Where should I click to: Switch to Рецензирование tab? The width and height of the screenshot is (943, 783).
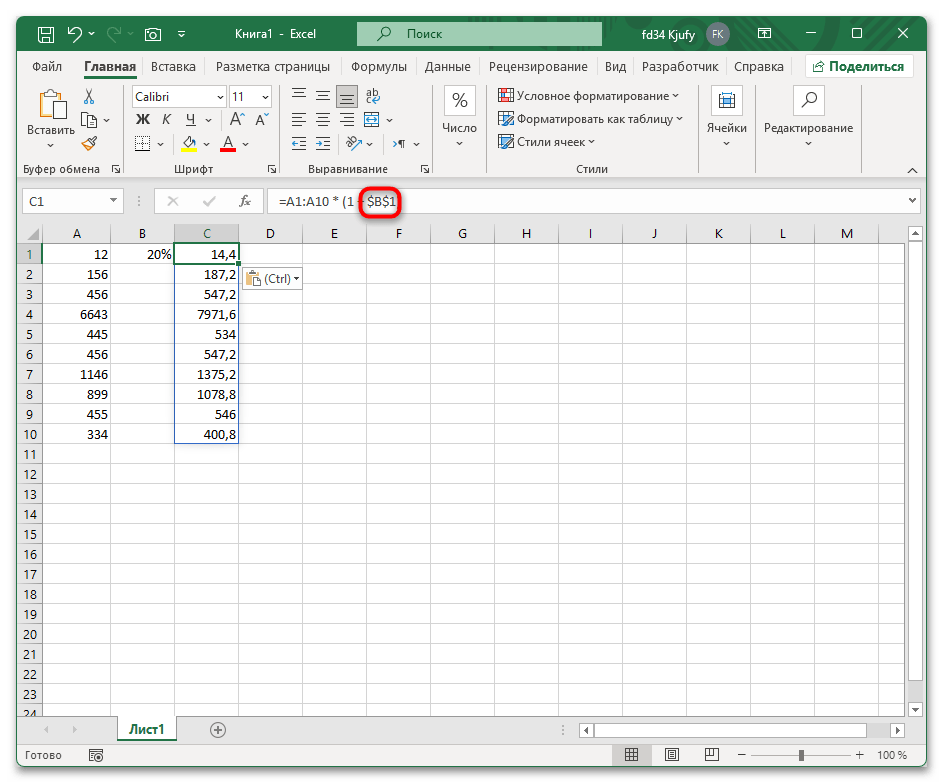(x=538, y=67)
